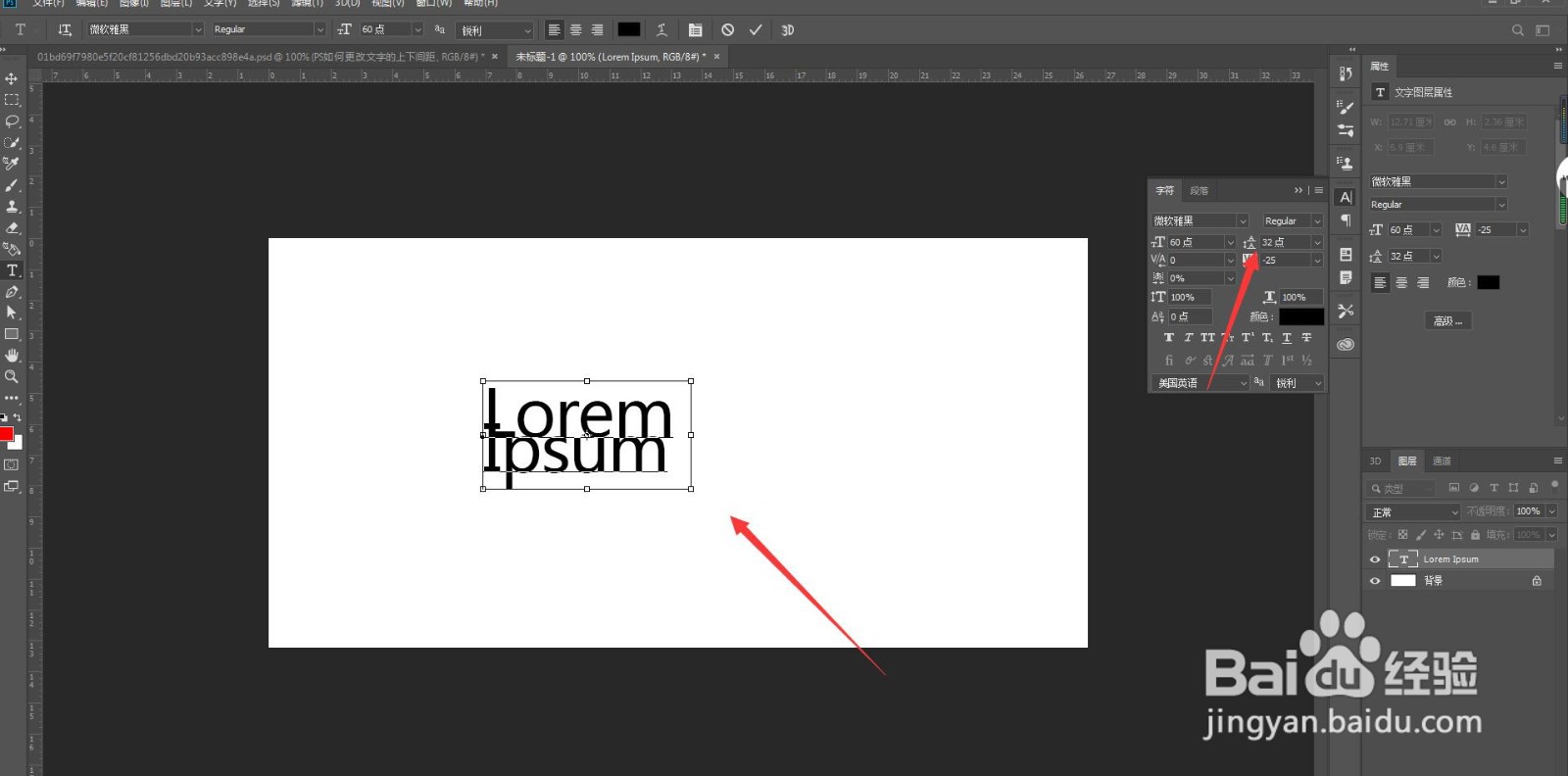Viewport: 1568px width, 776px height.
Task: Switch to 段落 tab
Action: click(x=1199, y=190)
